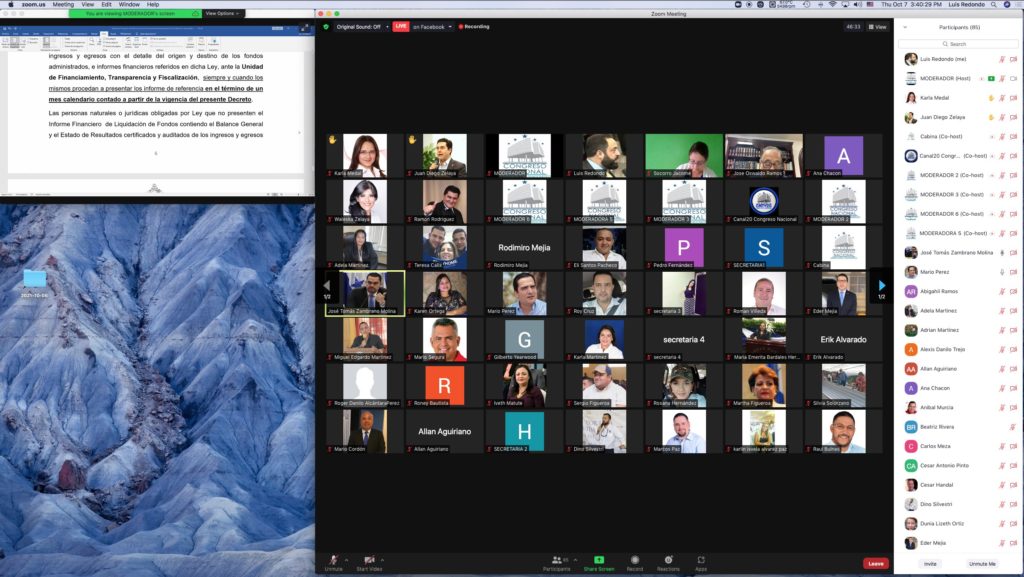Toggle video-off icon beside Luis Redondo (me)
1024x577 pixels.
coord(1014,59)
